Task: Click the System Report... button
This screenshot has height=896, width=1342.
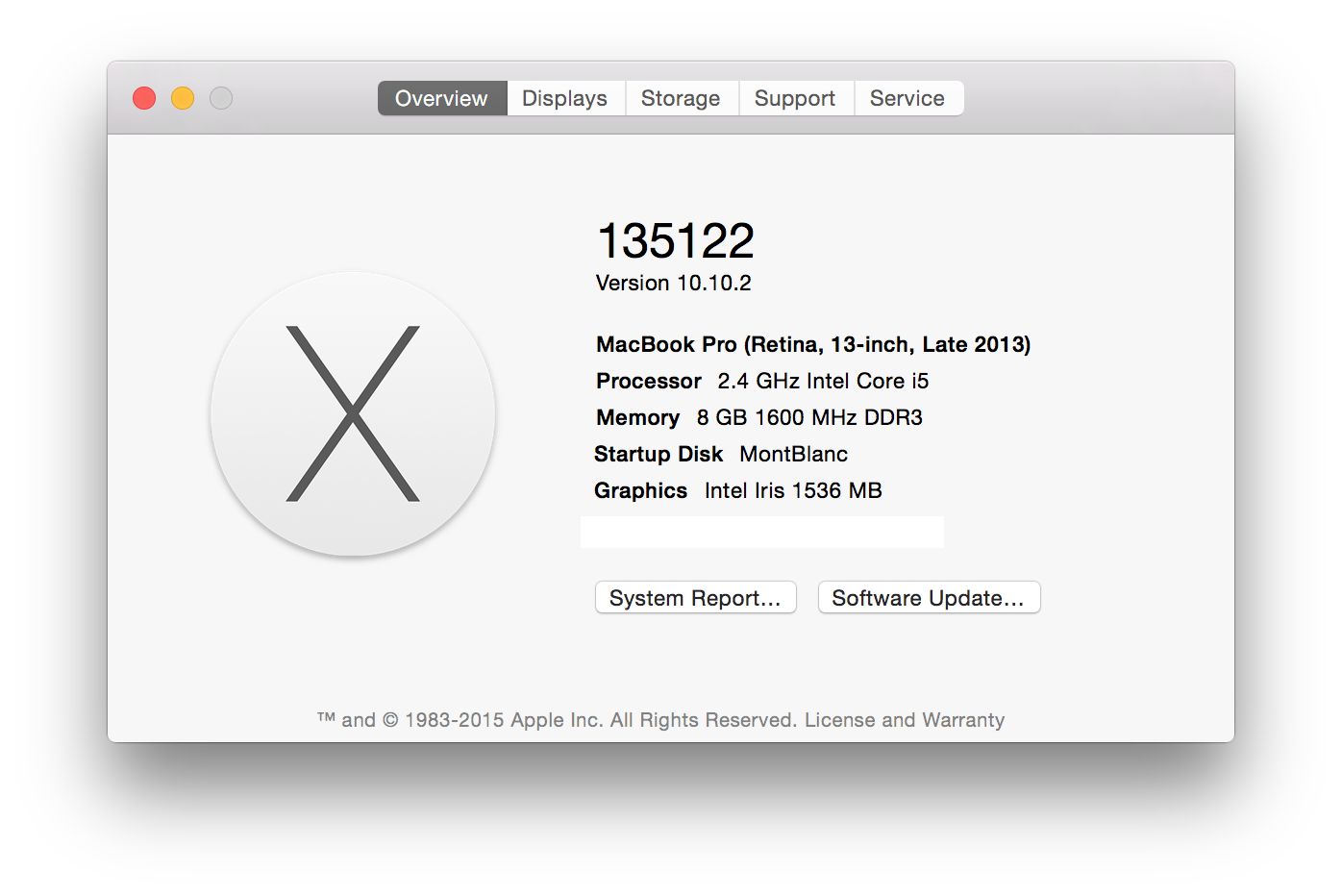Action: tap(696, 598)
